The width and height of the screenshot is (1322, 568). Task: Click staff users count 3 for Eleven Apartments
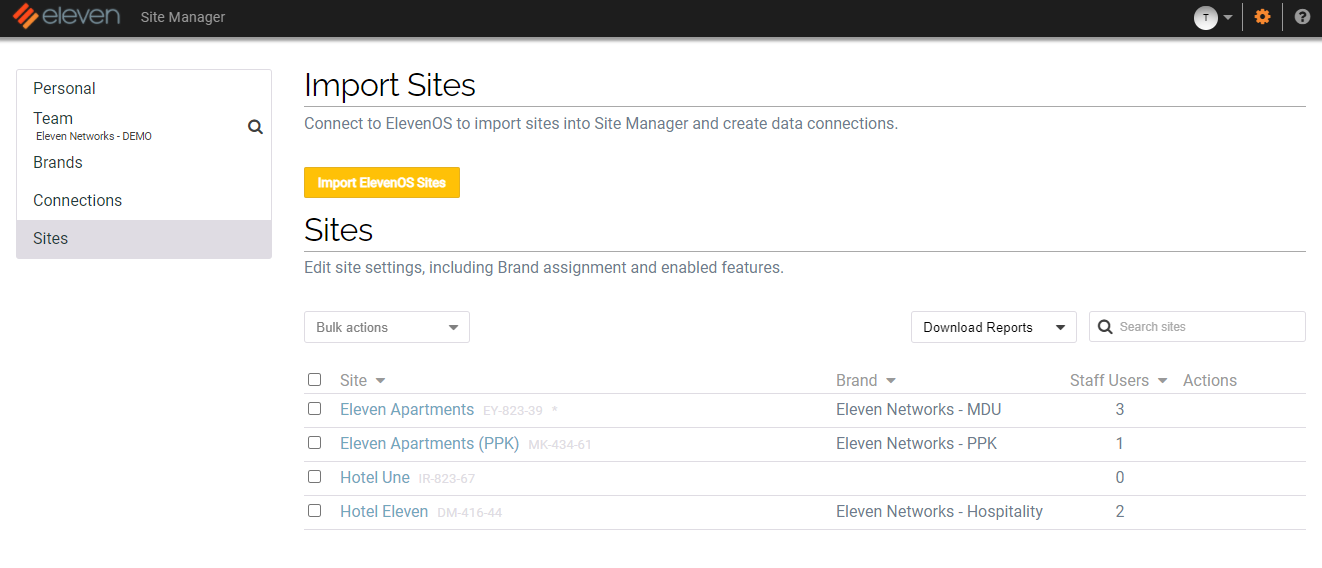click(1120, 409)
